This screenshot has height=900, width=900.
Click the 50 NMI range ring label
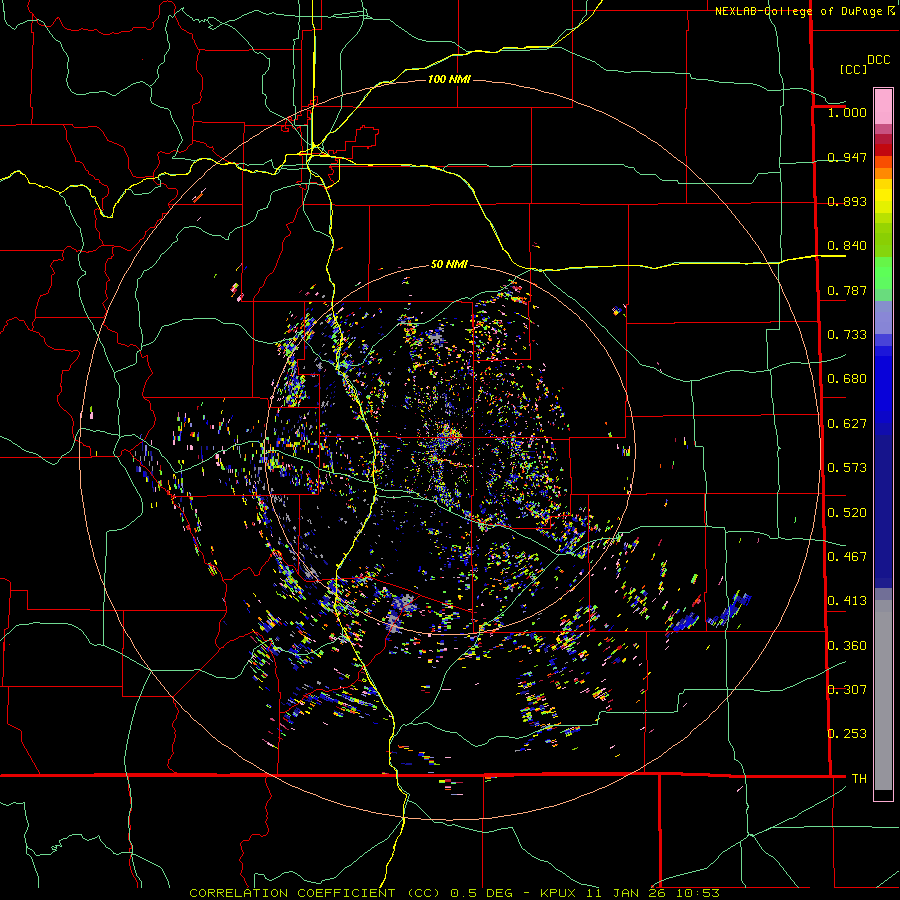449,265
